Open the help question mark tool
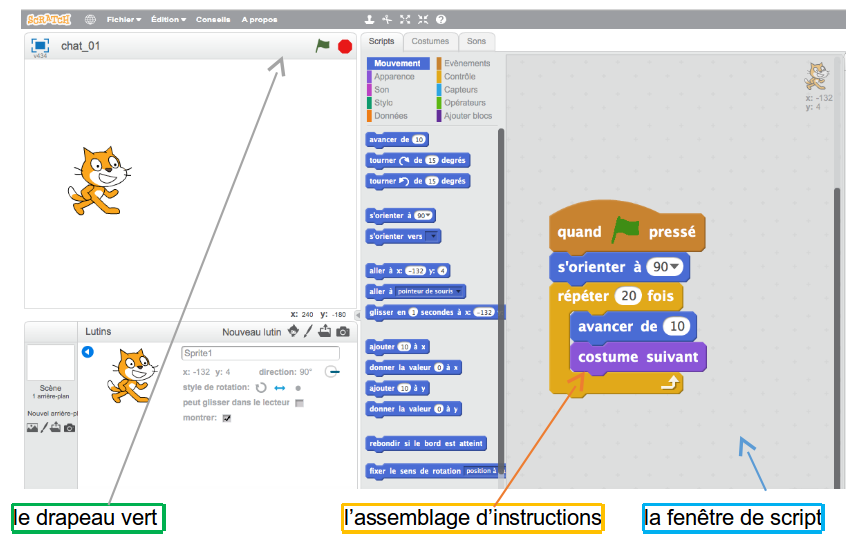 pyautogui.click(x=441, y=19)
